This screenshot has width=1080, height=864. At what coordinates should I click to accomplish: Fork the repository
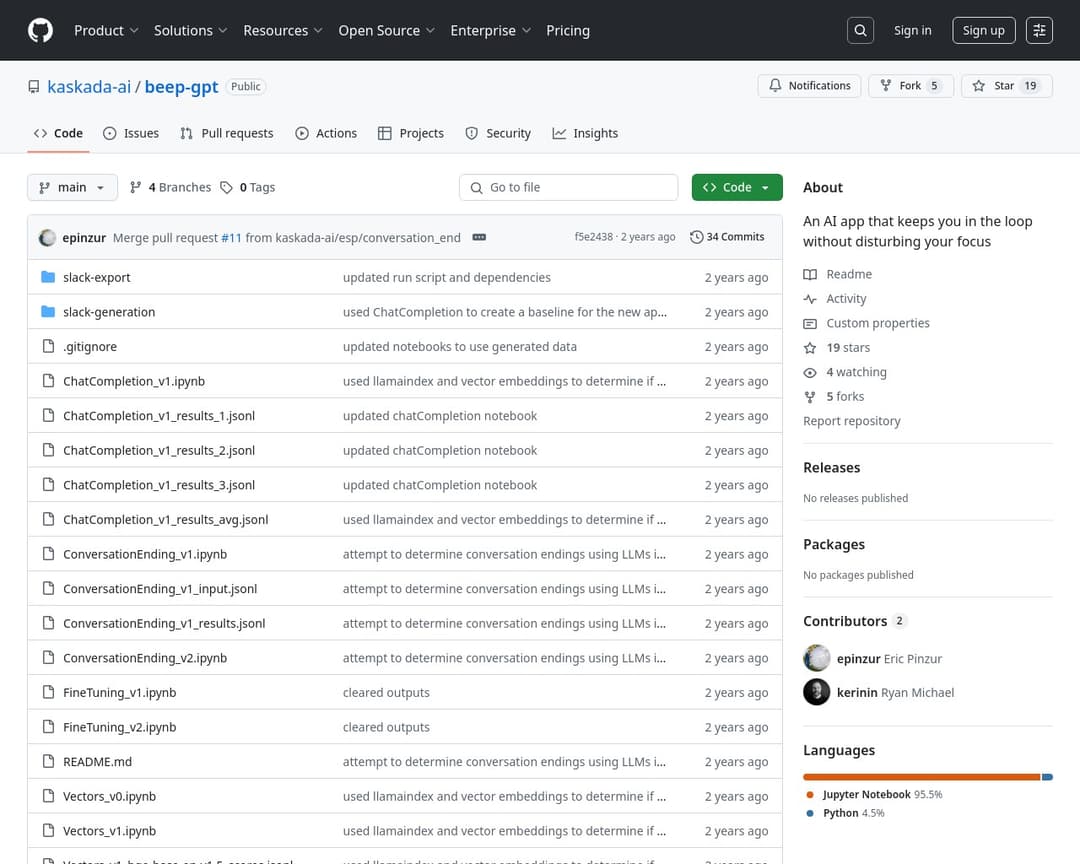tap(911, 86)
